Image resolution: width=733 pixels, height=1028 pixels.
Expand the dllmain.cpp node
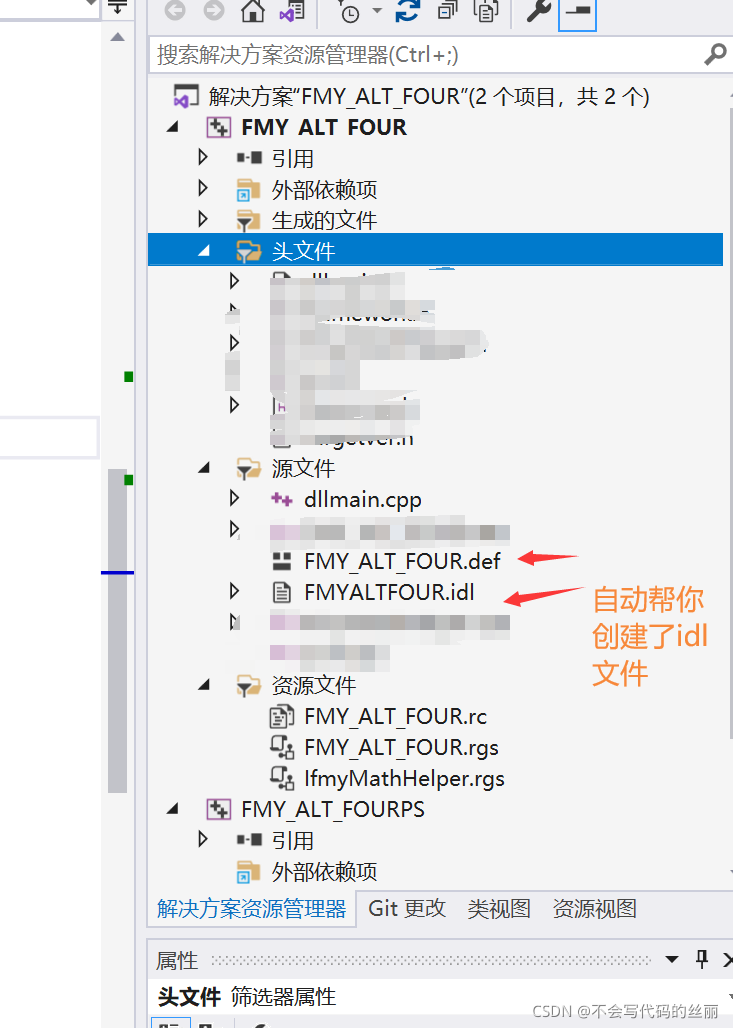pos(235,498)
